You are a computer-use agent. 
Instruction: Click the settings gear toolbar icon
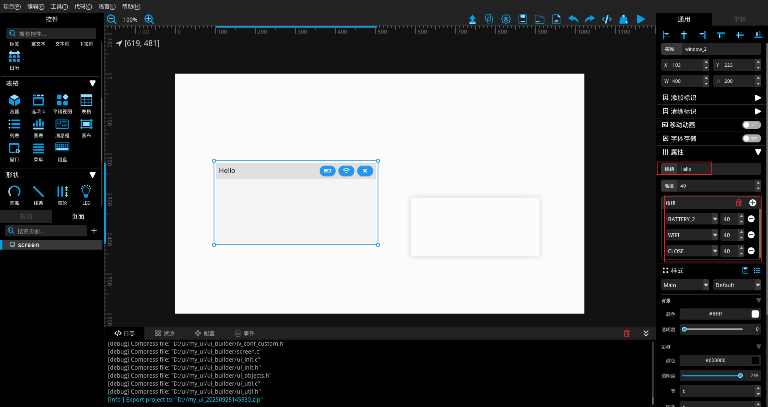[506, 19]
